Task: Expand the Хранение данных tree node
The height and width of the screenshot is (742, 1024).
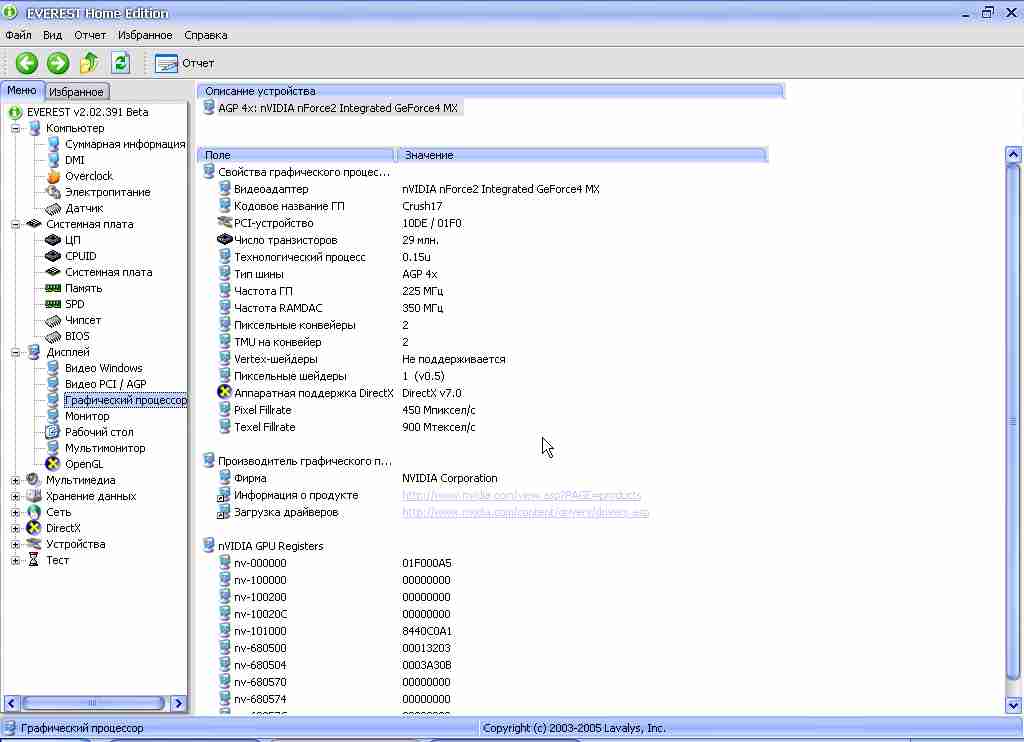Action: [16, 496]
